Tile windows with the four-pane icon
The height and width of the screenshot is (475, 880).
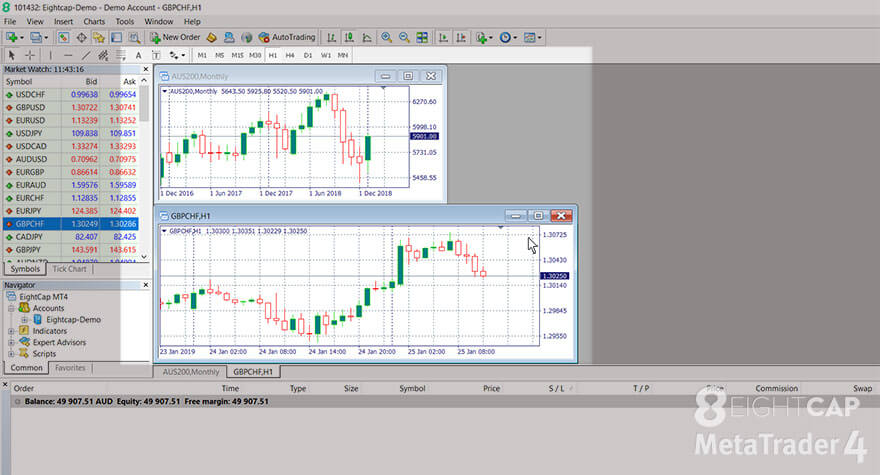[x=422, y=38]
